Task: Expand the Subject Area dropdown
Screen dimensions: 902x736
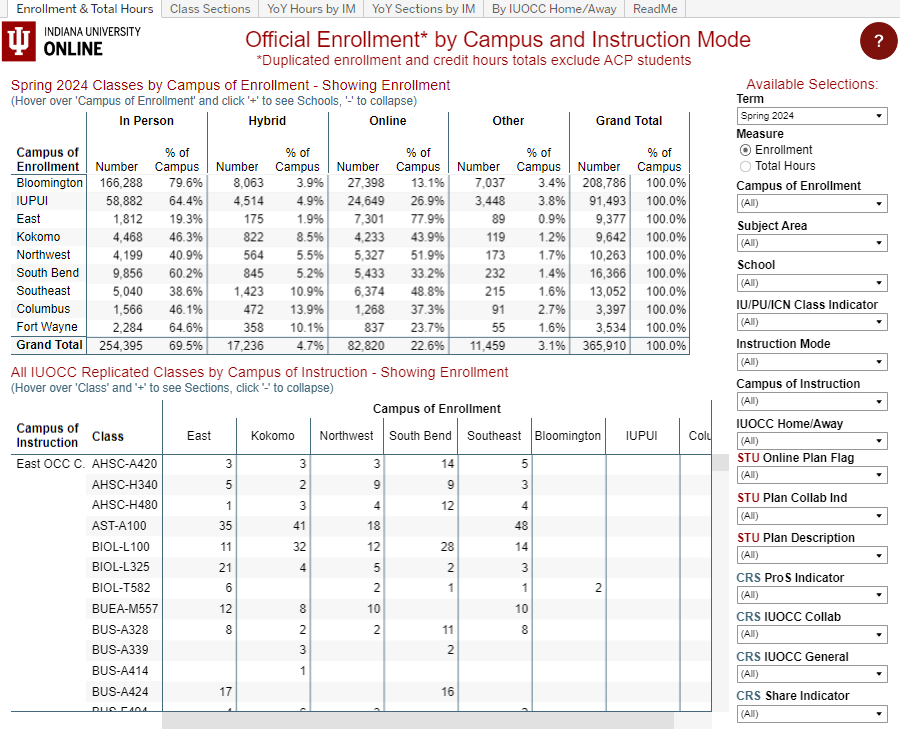Action: pyautogui.click(x=811, y=242)
